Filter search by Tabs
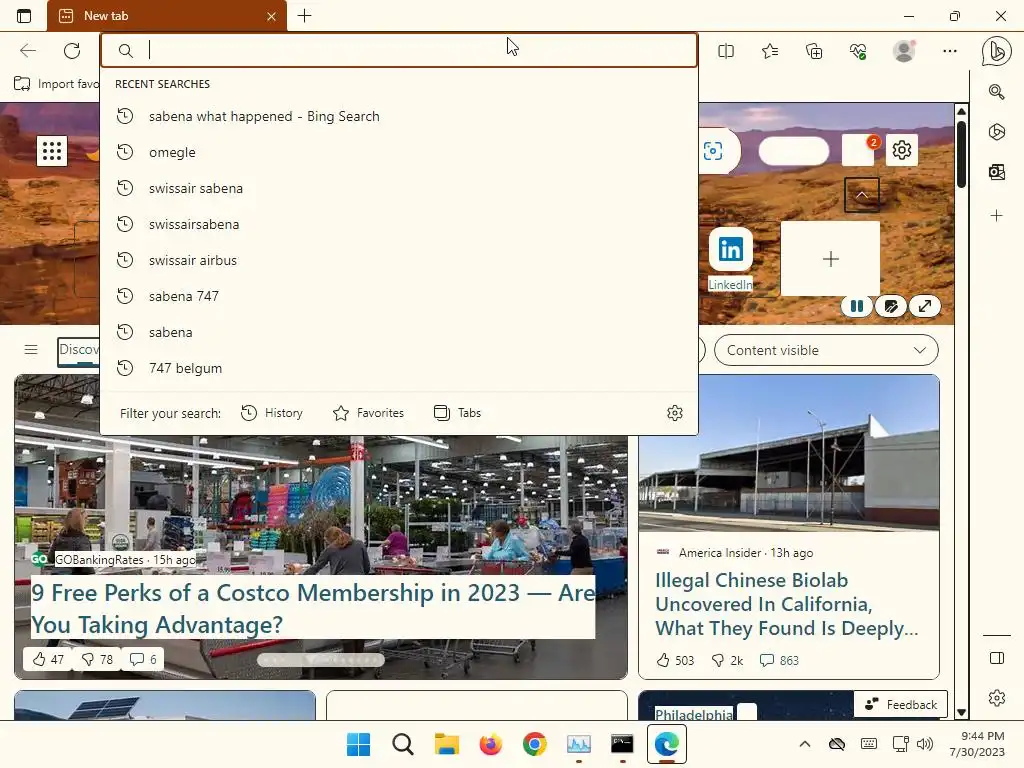Screen dimensions: 1024x768 pyautogui.click(x=458, y=413)
